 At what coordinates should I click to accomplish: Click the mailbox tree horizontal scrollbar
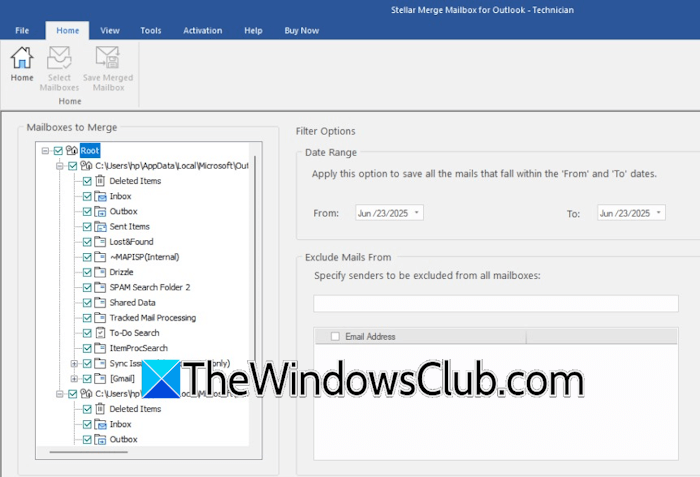tap(89, 452)
